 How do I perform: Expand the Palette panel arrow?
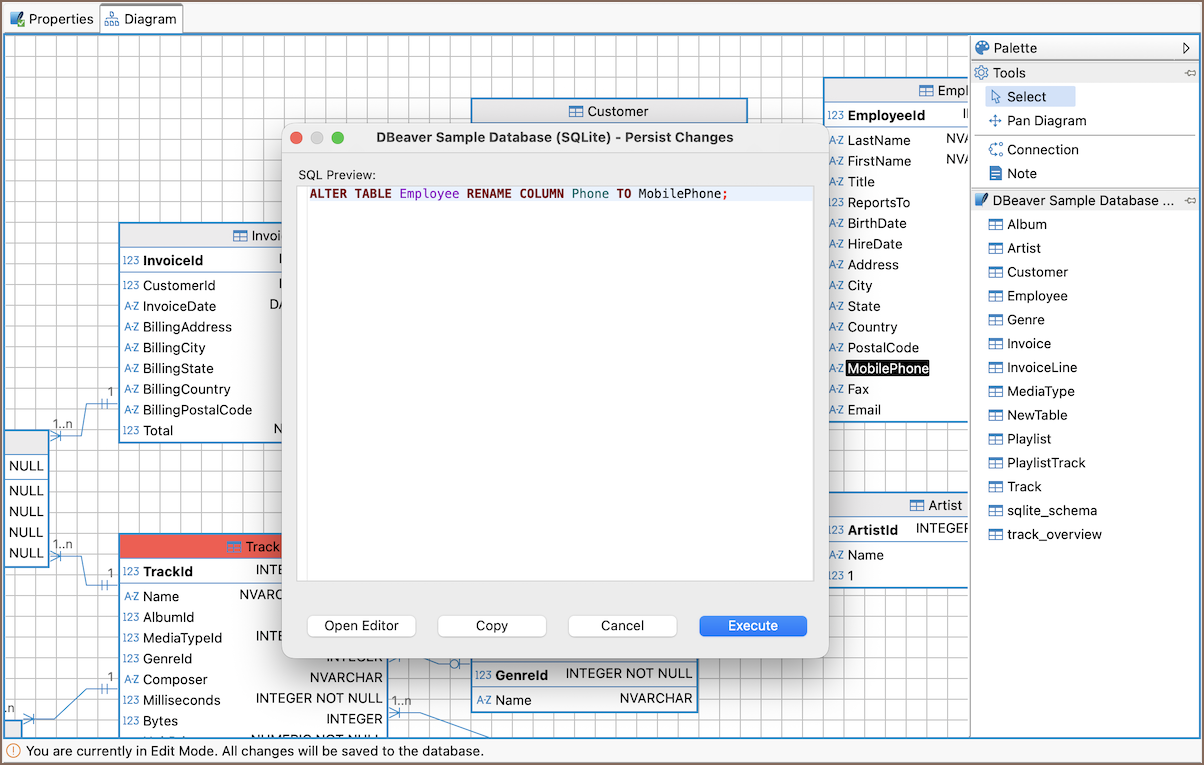(x=1186, y=48)
